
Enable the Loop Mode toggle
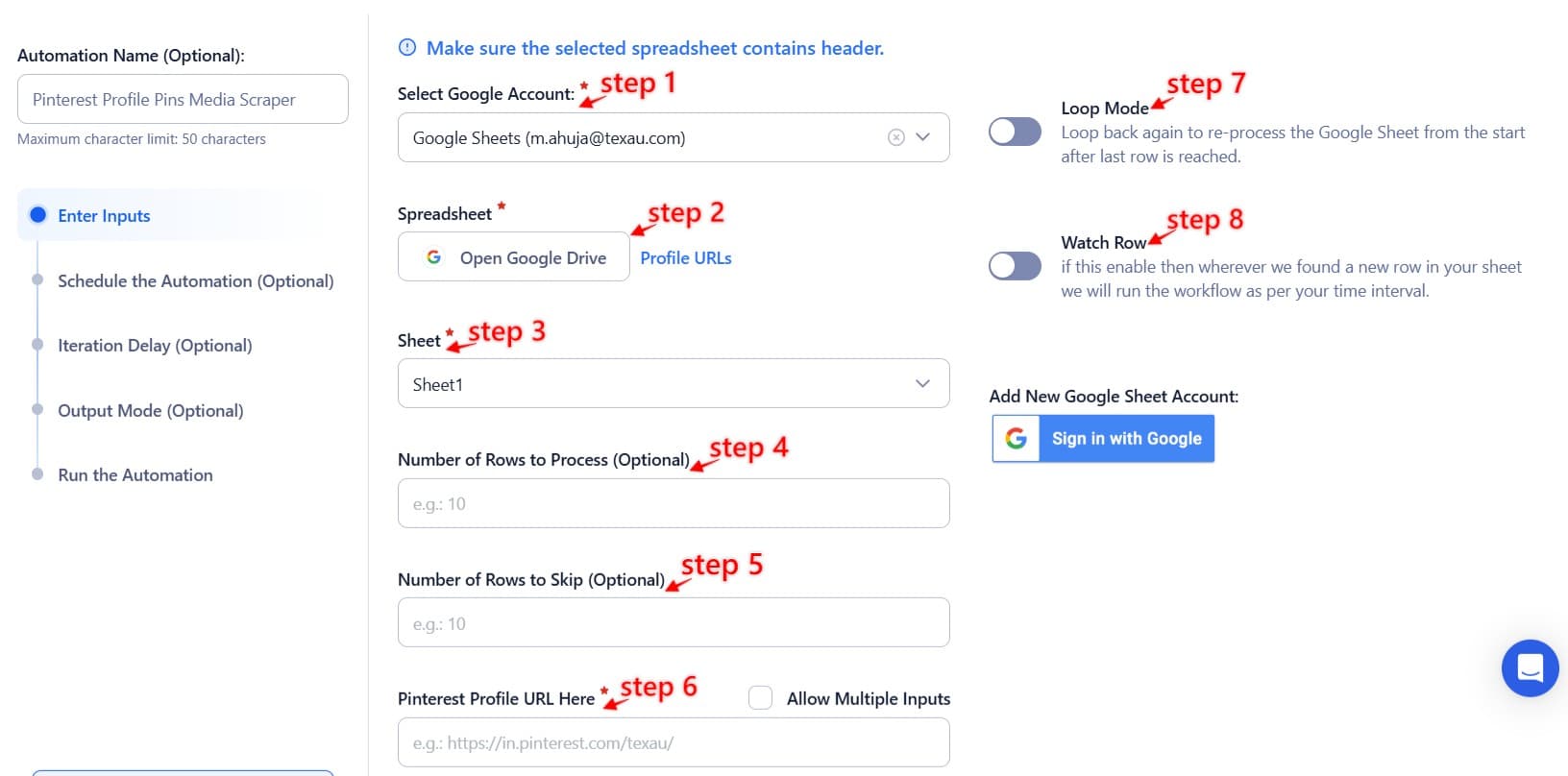[1015, 133]
